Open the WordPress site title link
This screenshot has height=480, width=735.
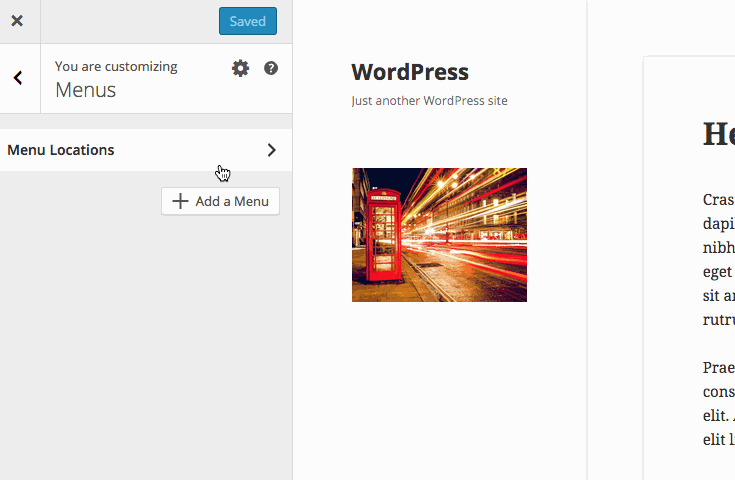[410, 72]
